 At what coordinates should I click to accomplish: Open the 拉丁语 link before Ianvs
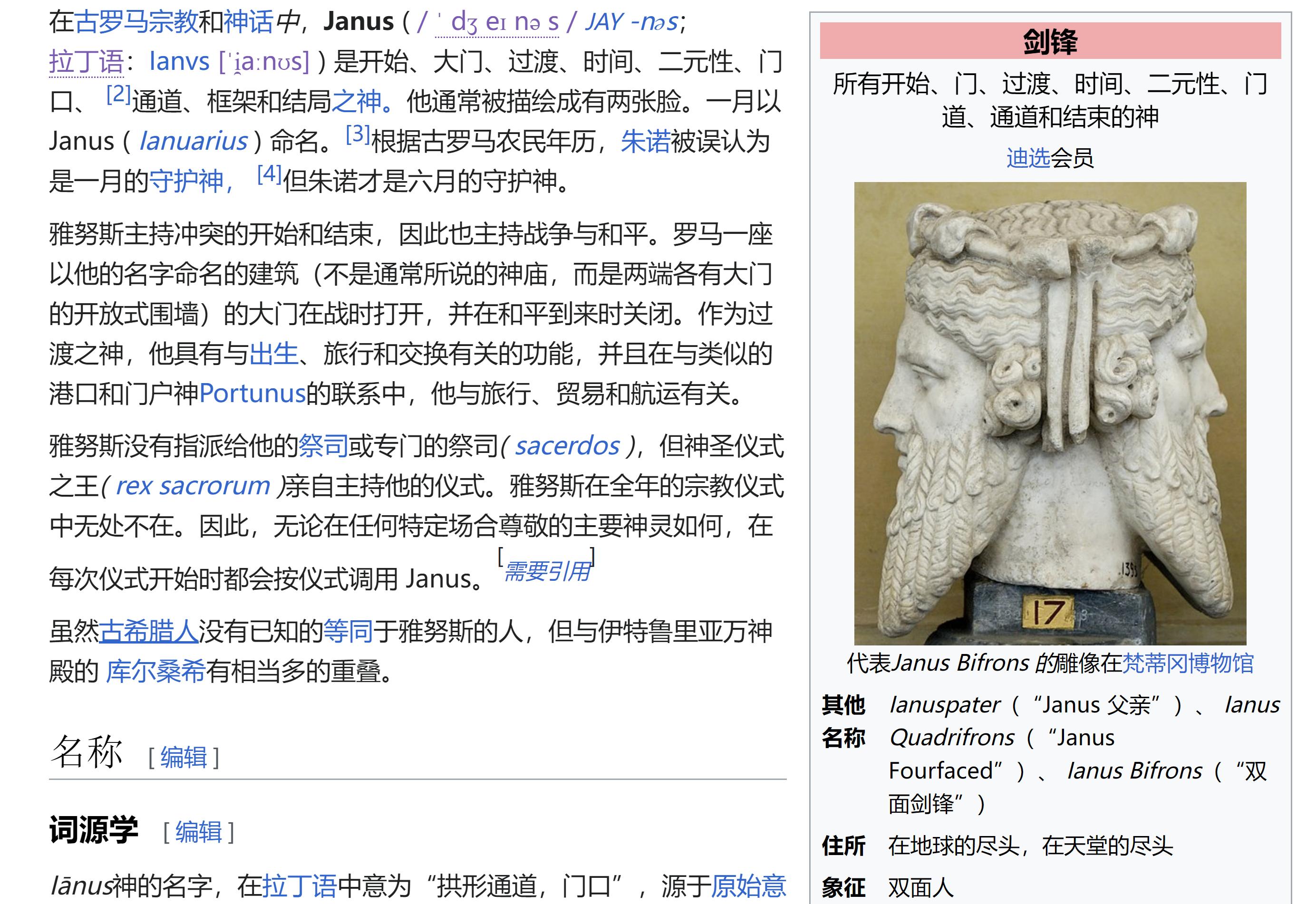click(86, 62)
